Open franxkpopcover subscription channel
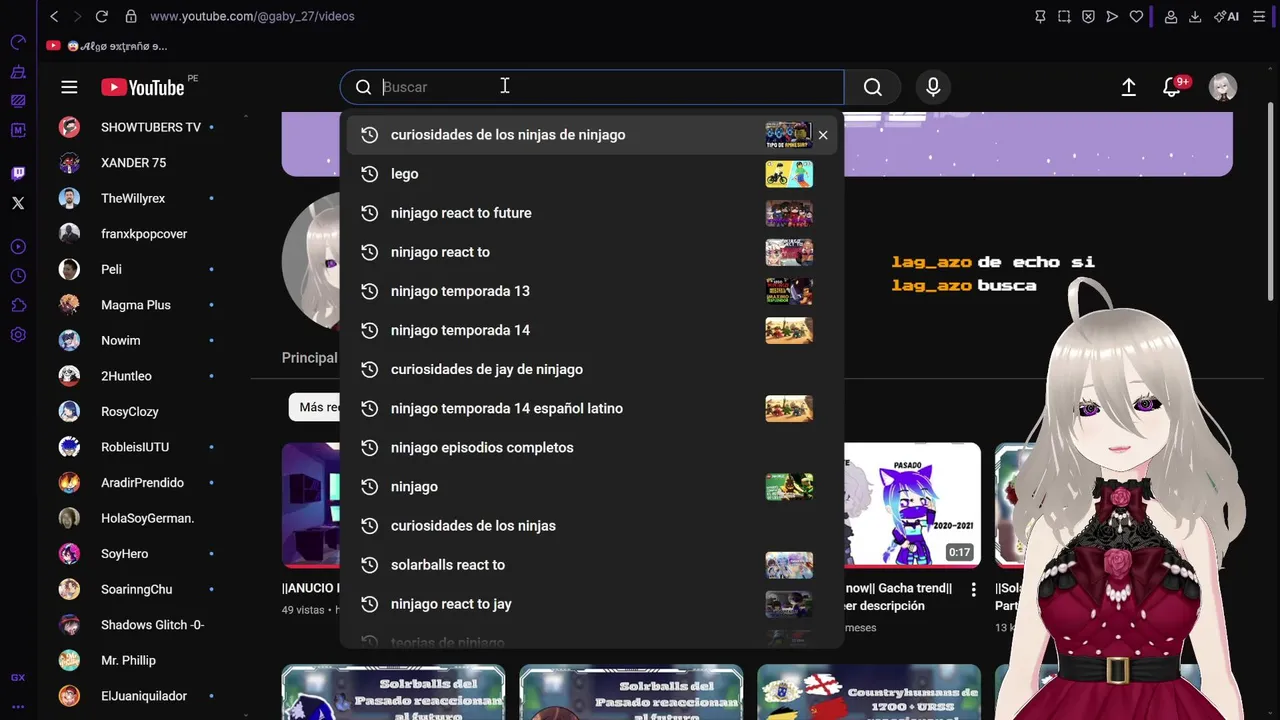1280x720 pixels. pos(137,234)
